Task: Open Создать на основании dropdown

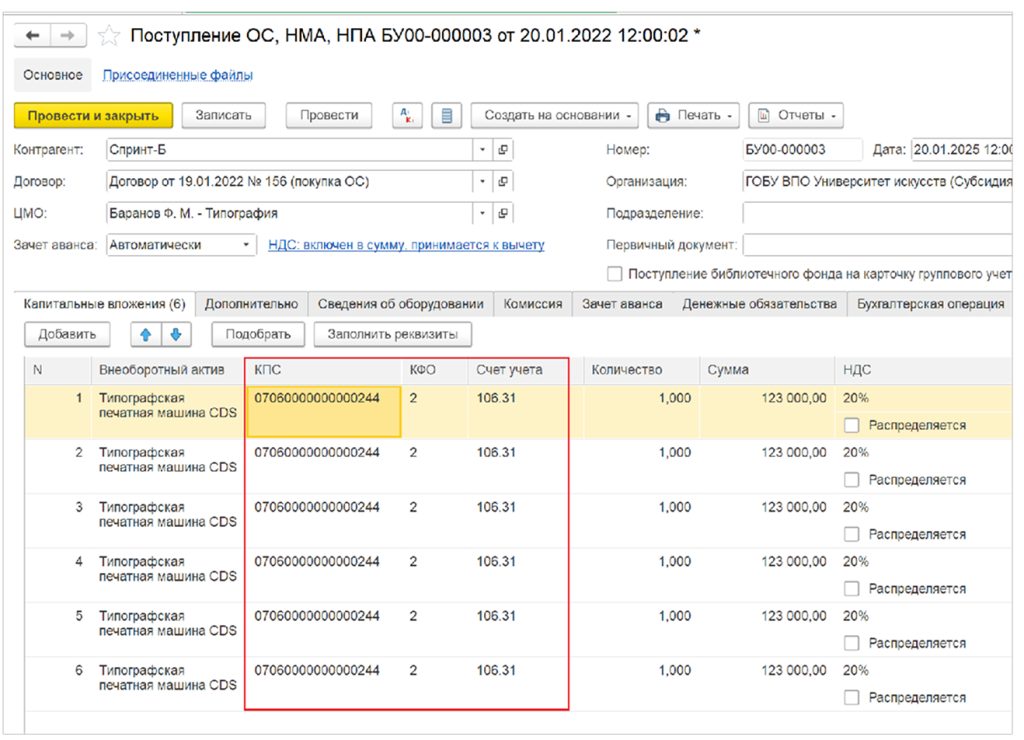Action: click(x=554, y=116)
